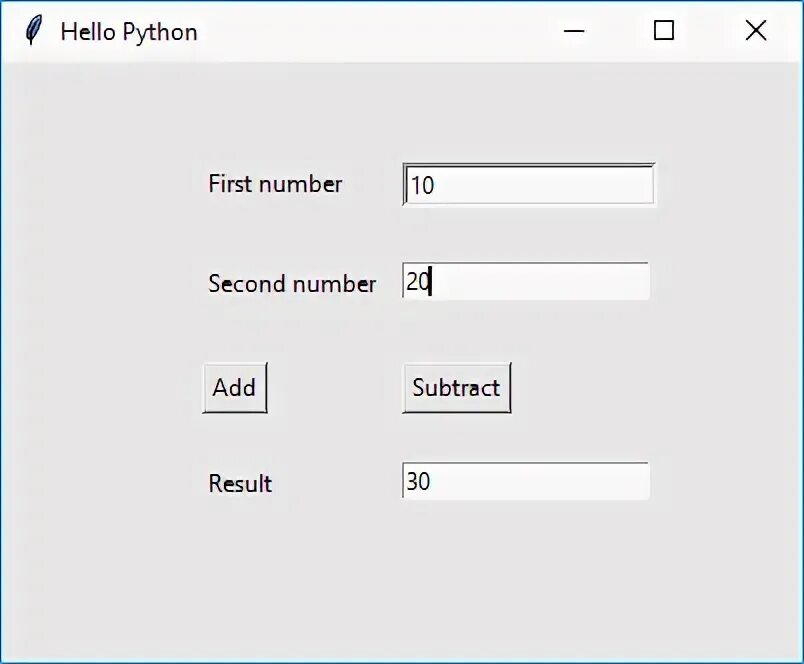Click into the Second number entry box

tap(526, 282)
